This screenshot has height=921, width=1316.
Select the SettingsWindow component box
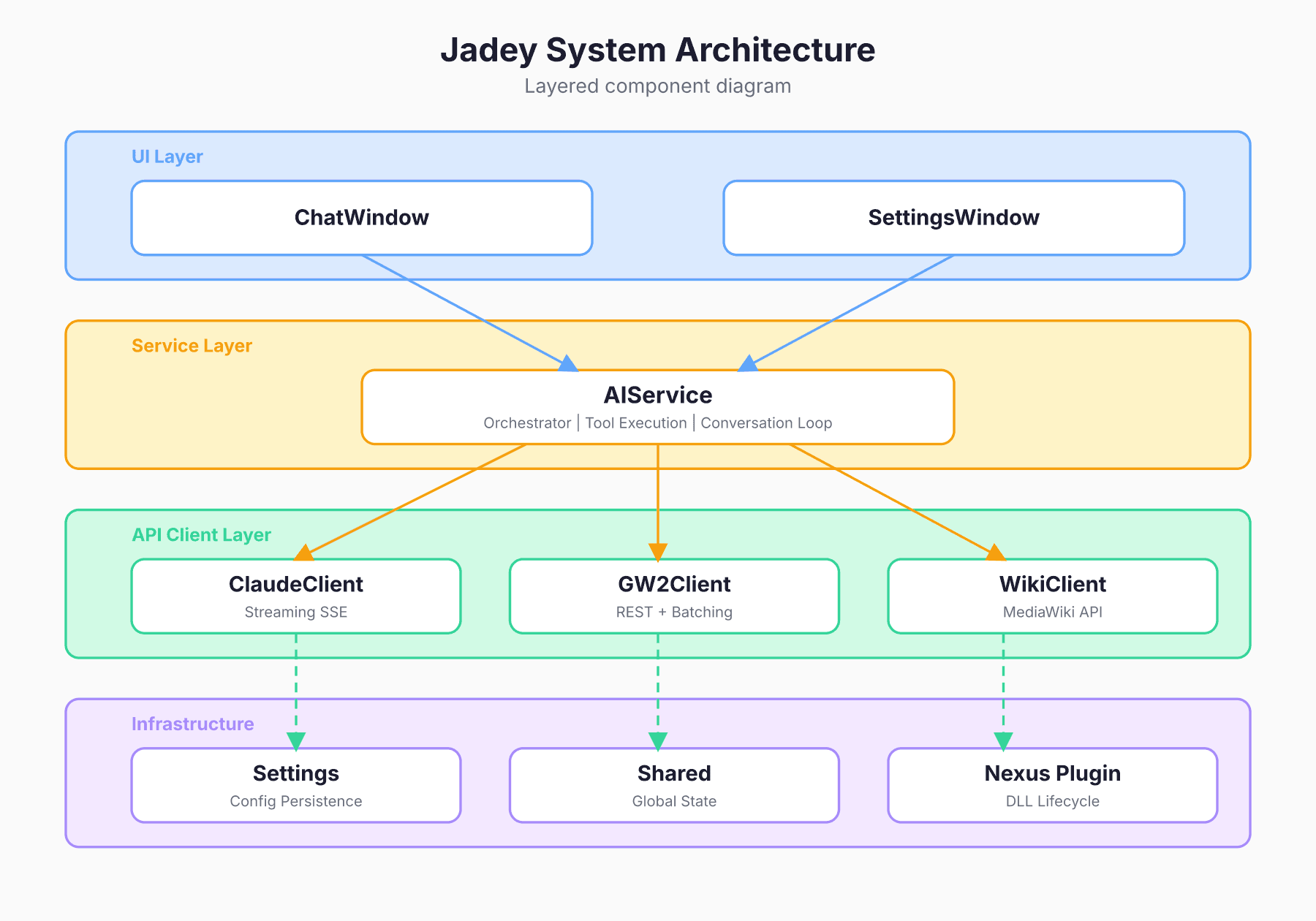(x=953, y=218)
